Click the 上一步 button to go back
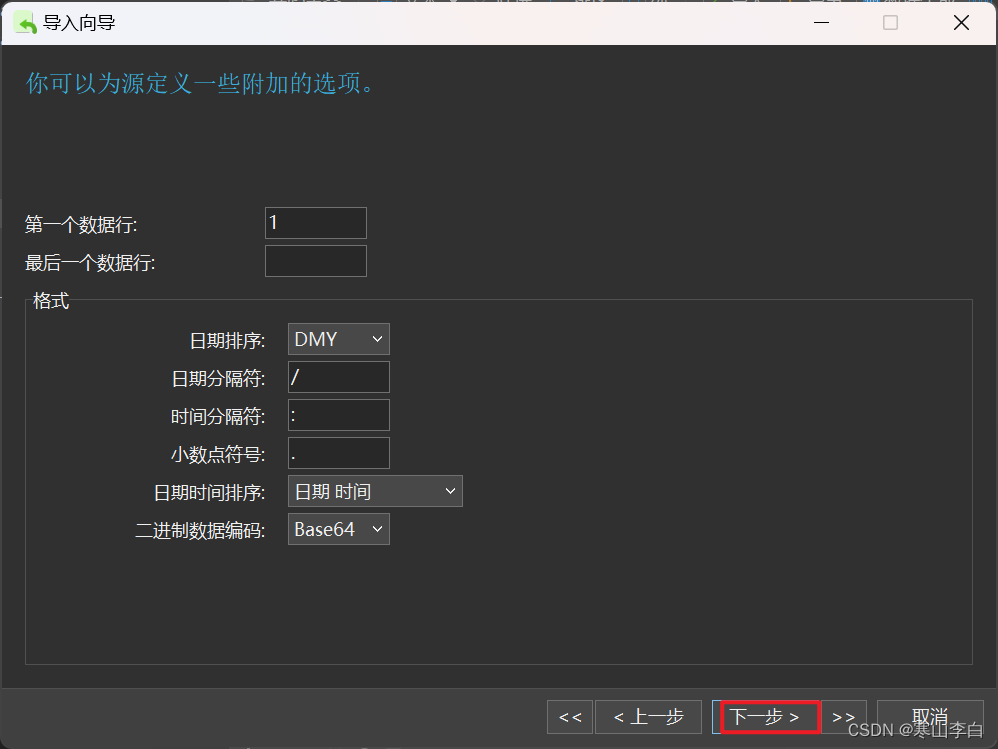Screen dimensions: 998x749 [x=648, y=716]
